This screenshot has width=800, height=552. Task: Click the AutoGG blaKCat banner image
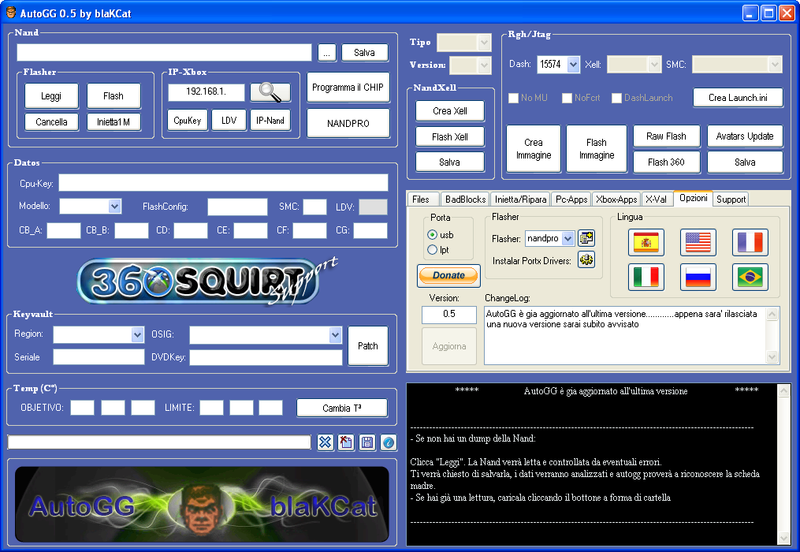point(202,504)
